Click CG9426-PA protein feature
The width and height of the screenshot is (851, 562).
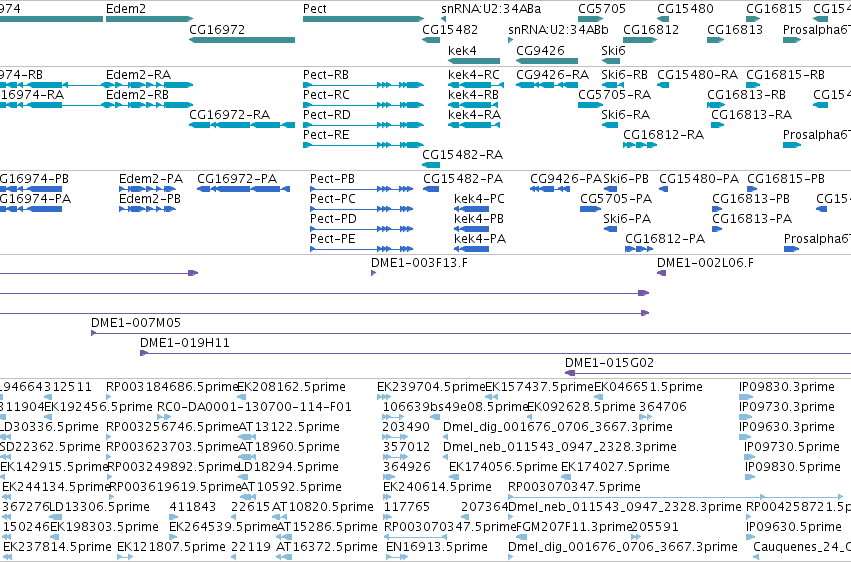(x=550, y=189)
